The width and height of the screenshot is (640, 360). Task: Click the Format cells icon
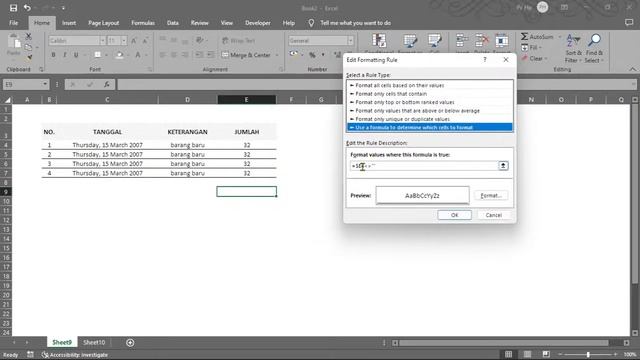point(502,41)
